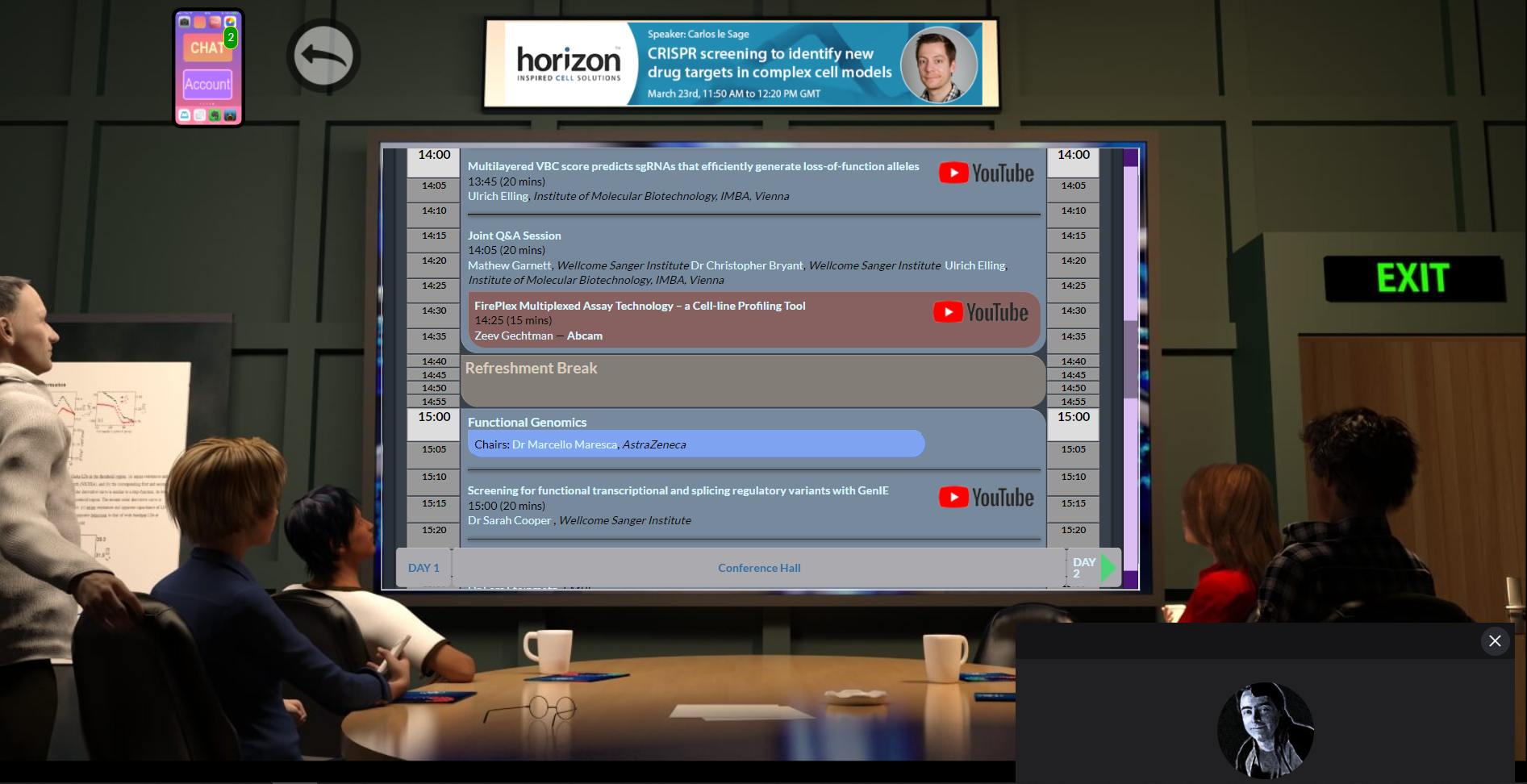Viewport: 1527px width, 784px height.
Task: Click the GenIE screening talk title
Action: pyautogui.click(x=678, y=490)
